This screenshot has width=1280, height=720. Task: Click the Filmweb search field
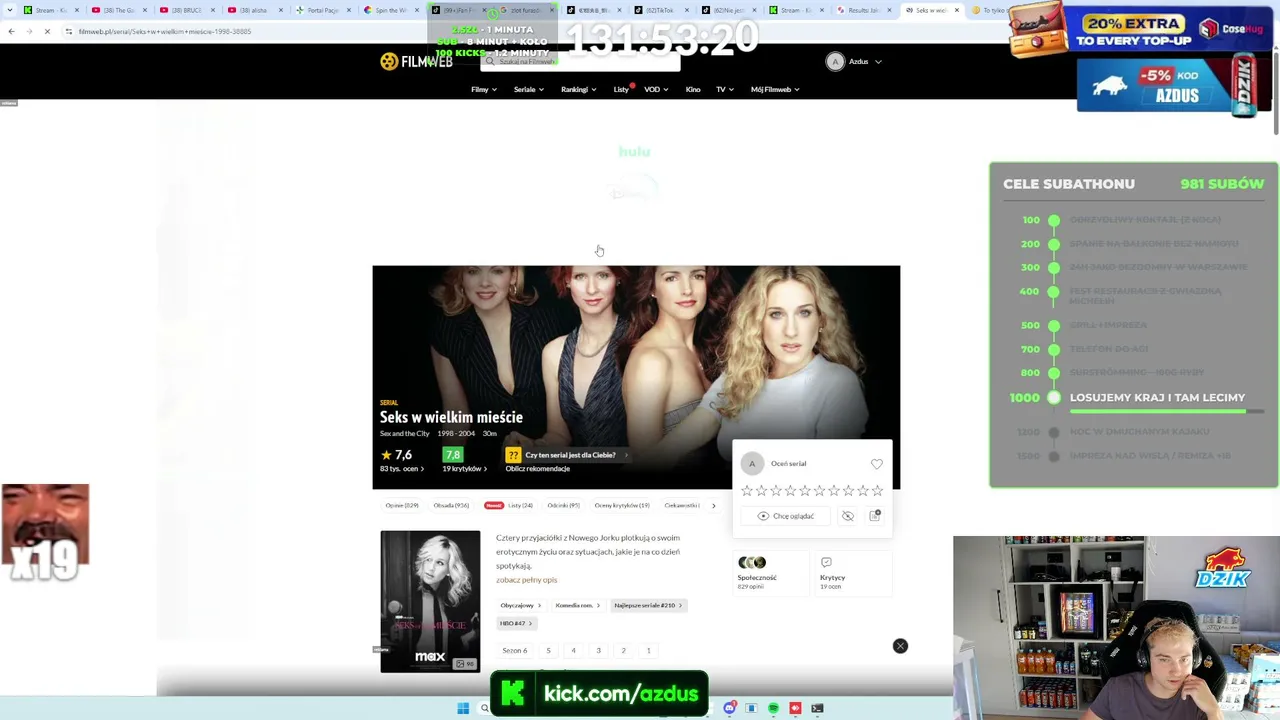point(580,62)
